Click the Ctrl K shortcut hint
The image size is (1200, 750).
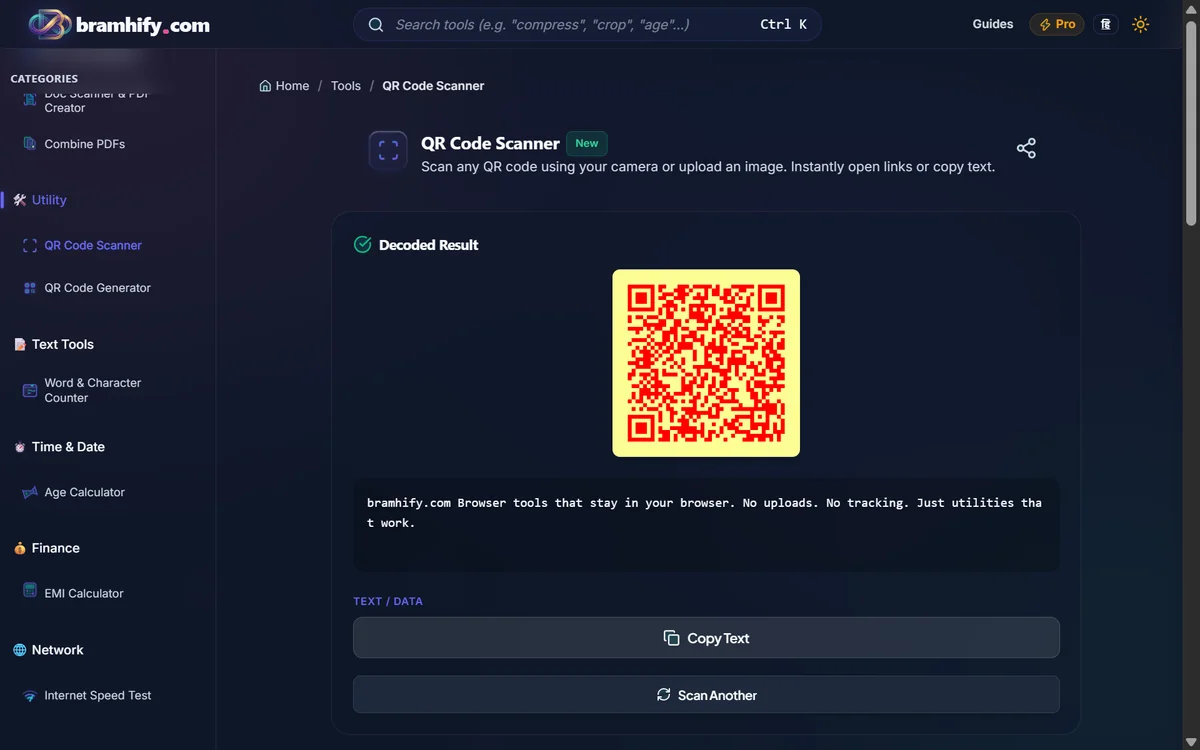[x=783, y=25]
